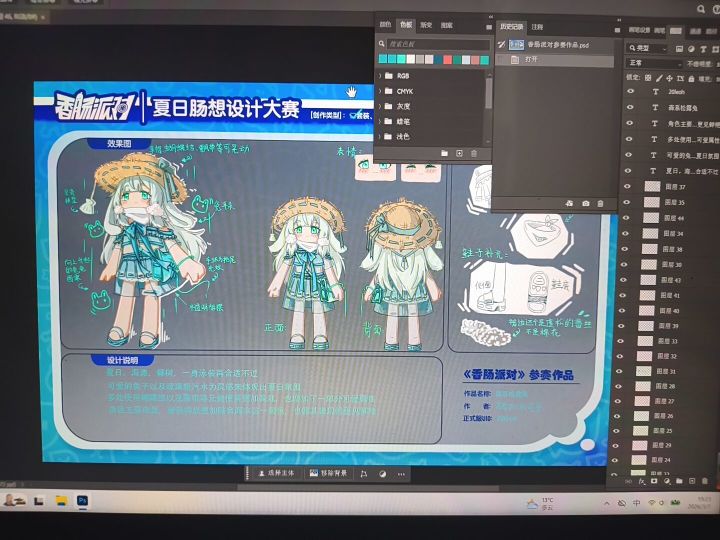Open the Swatches panel flyout menu
This screenshot has width=720, height=540.
pos(489,28)
